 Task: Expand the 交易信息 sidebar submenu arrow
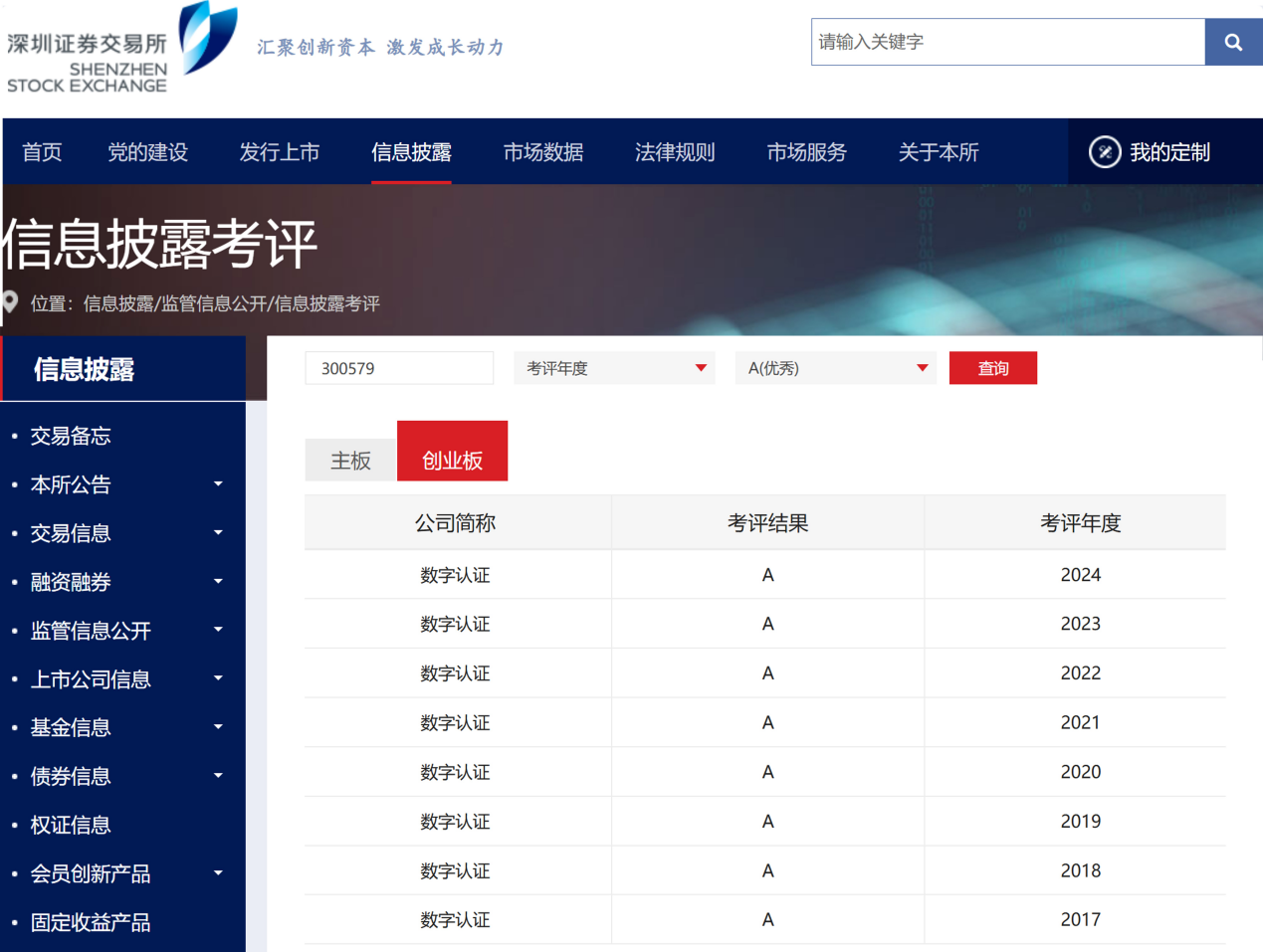218,533
